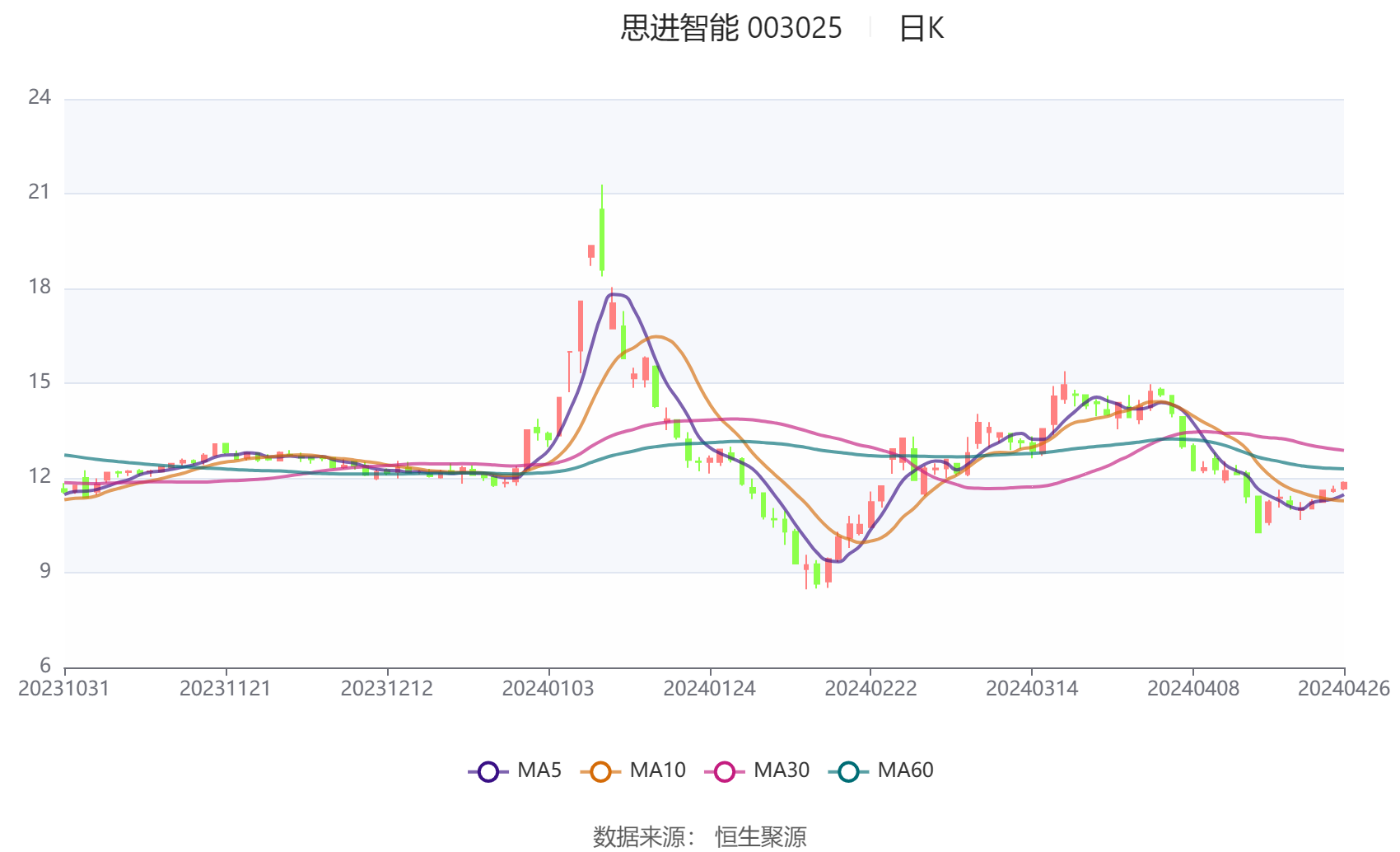Click the tallest green candlestick near 21
This screenshot has width=1400, height=852.
(x=602, y=239)
